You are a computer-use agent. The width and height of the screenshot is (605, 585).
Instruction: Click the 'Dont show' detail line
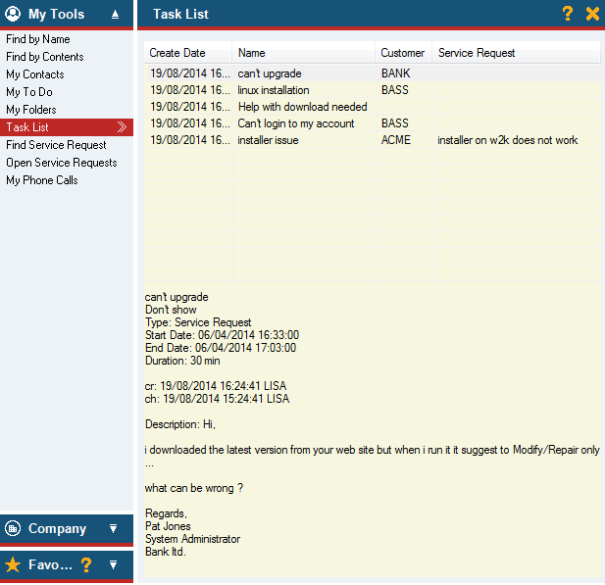click(171, 309)
